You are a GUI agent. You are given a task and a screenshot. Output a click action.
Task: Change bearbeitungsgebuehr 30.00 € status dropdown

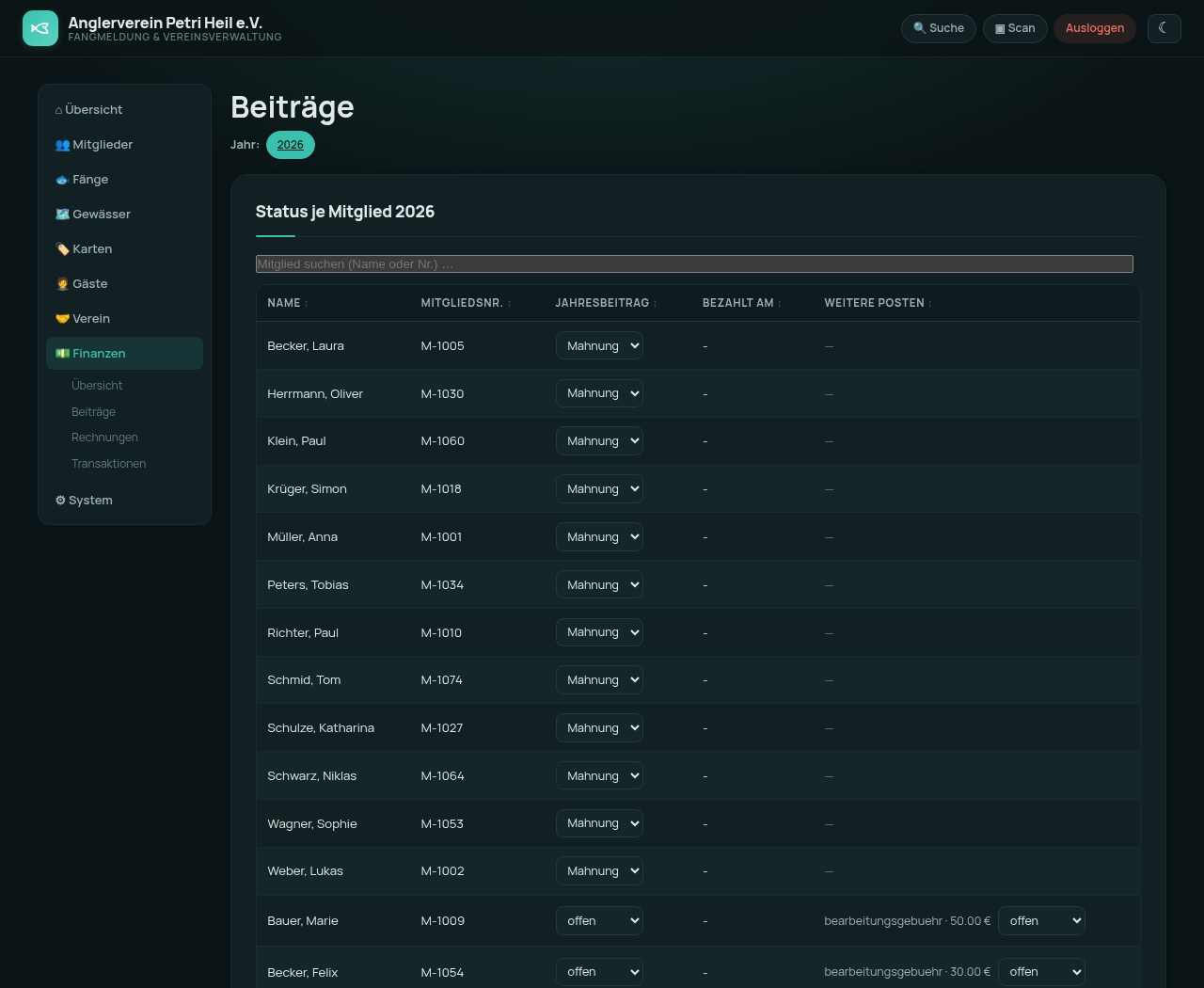tap(1041, 972)
